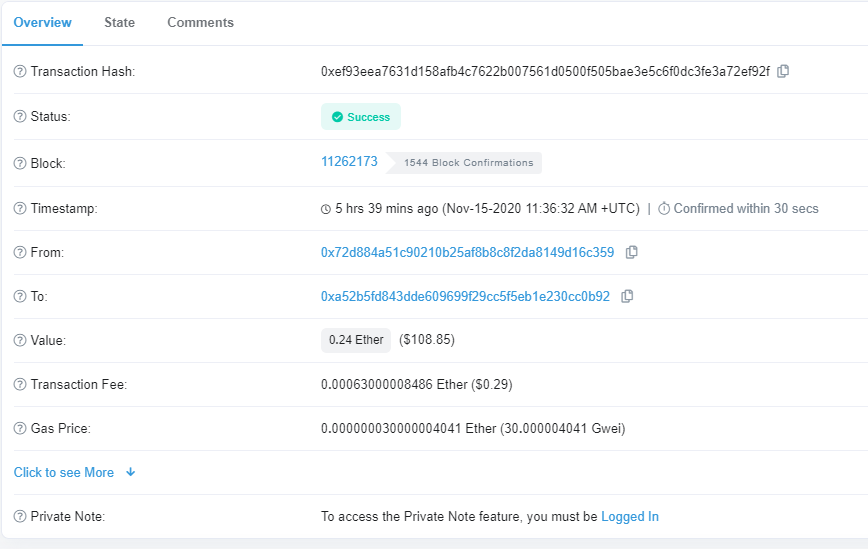Copy the To address icon
868x549 pixels.
[627, 296]
